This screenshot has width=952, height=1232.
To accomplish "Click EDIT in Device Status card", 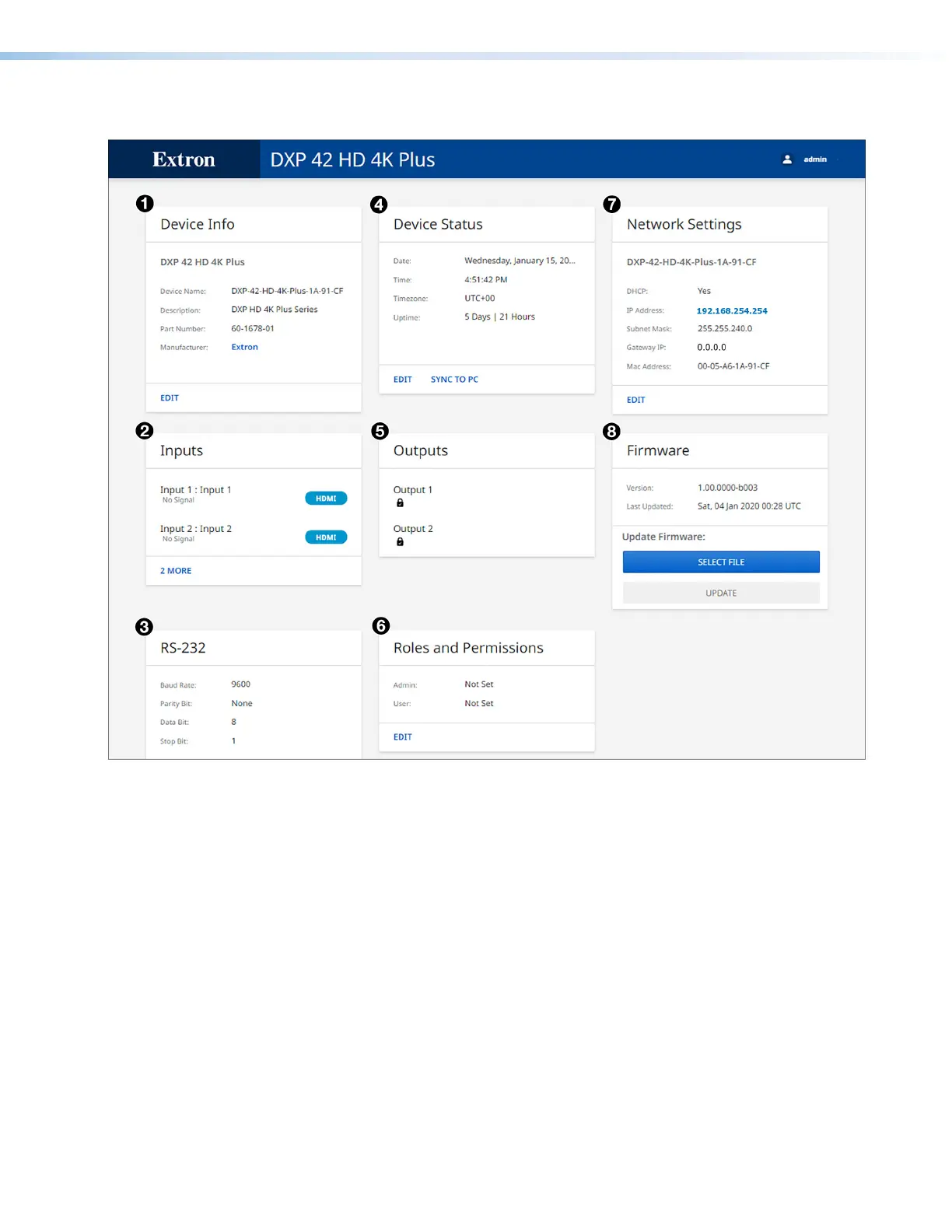I will [x=403, y=380].
